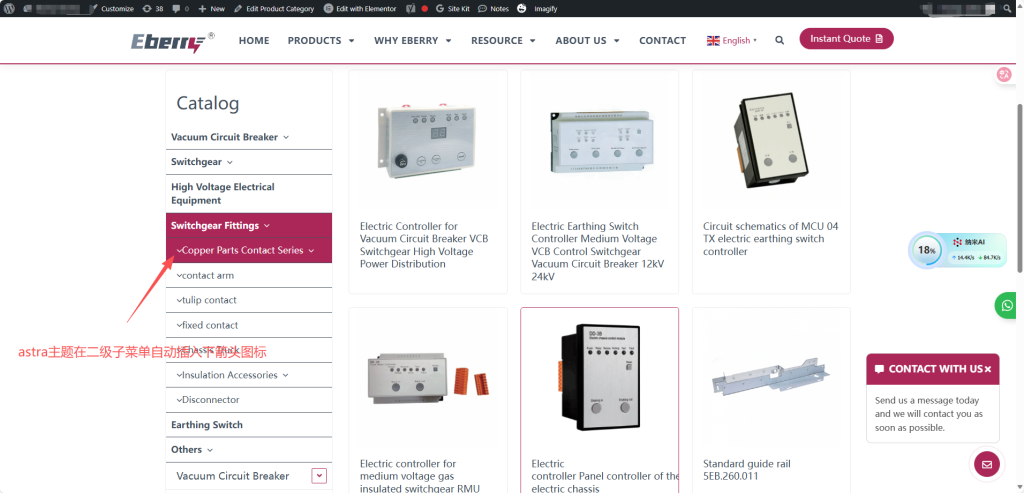Go to the CONTACT menu item

662,41
